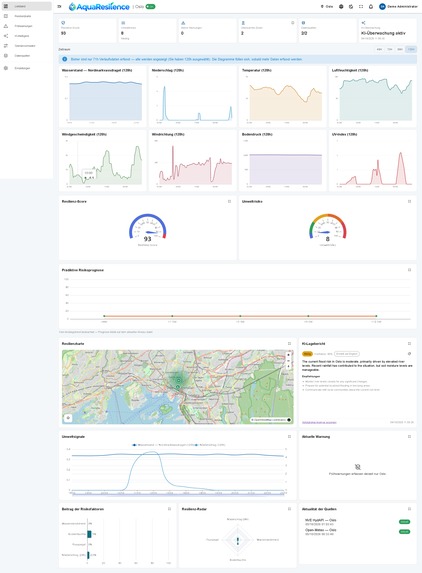Expand the Umweltsignale card
The image size is (422, 573).
click(x=289, y=436)
